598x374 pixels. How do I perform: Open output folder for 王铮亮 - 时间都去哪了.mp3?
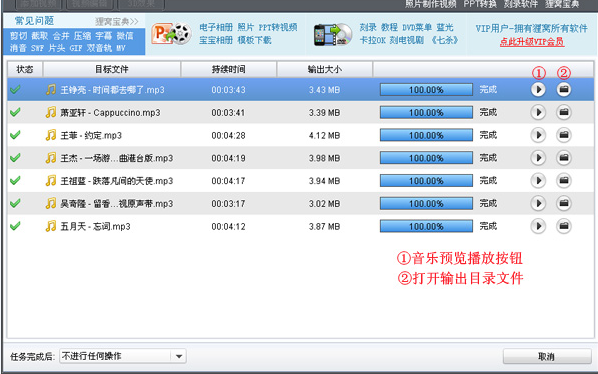(x=564, y=90)
